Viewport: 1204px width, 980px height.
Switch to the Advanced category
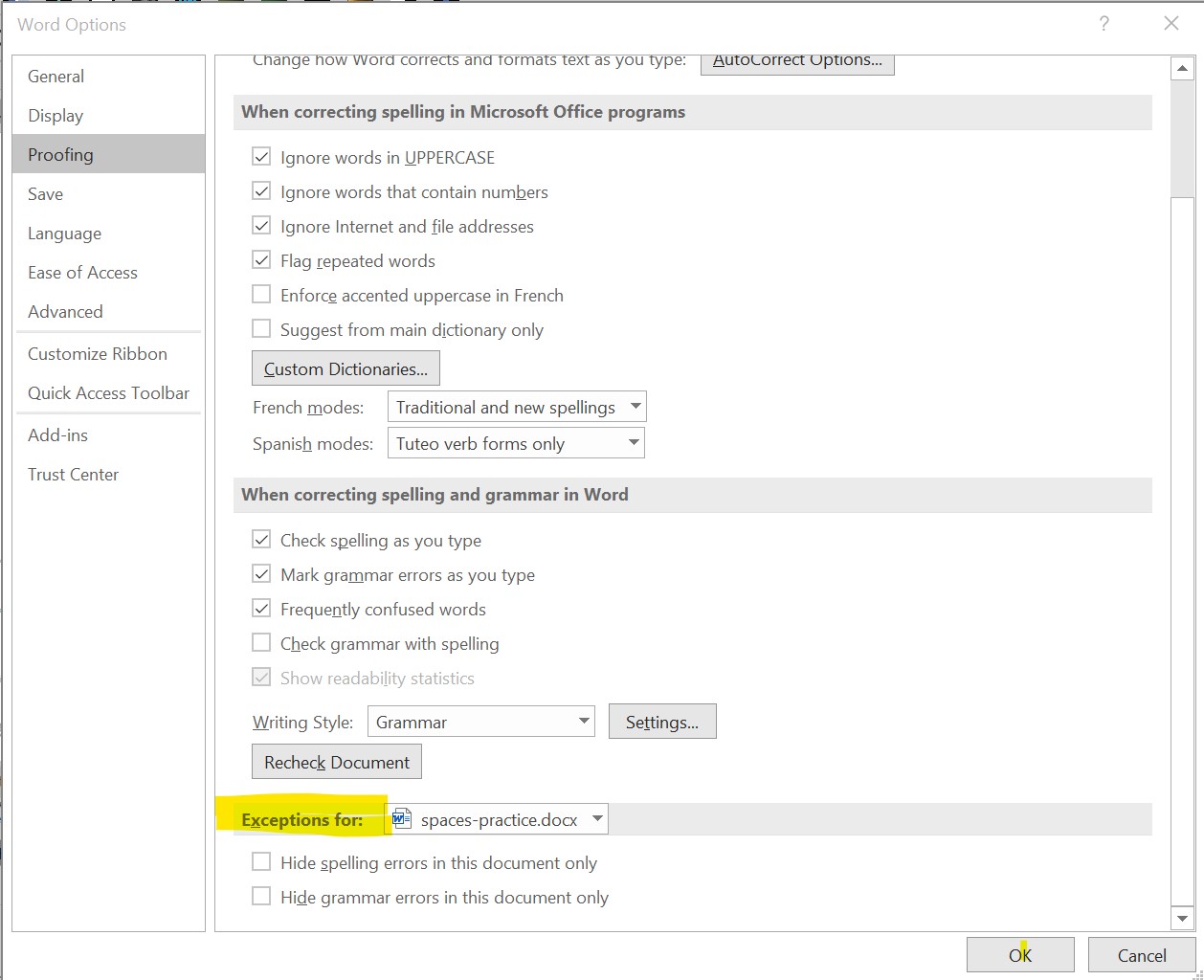[x=65, y=312]
